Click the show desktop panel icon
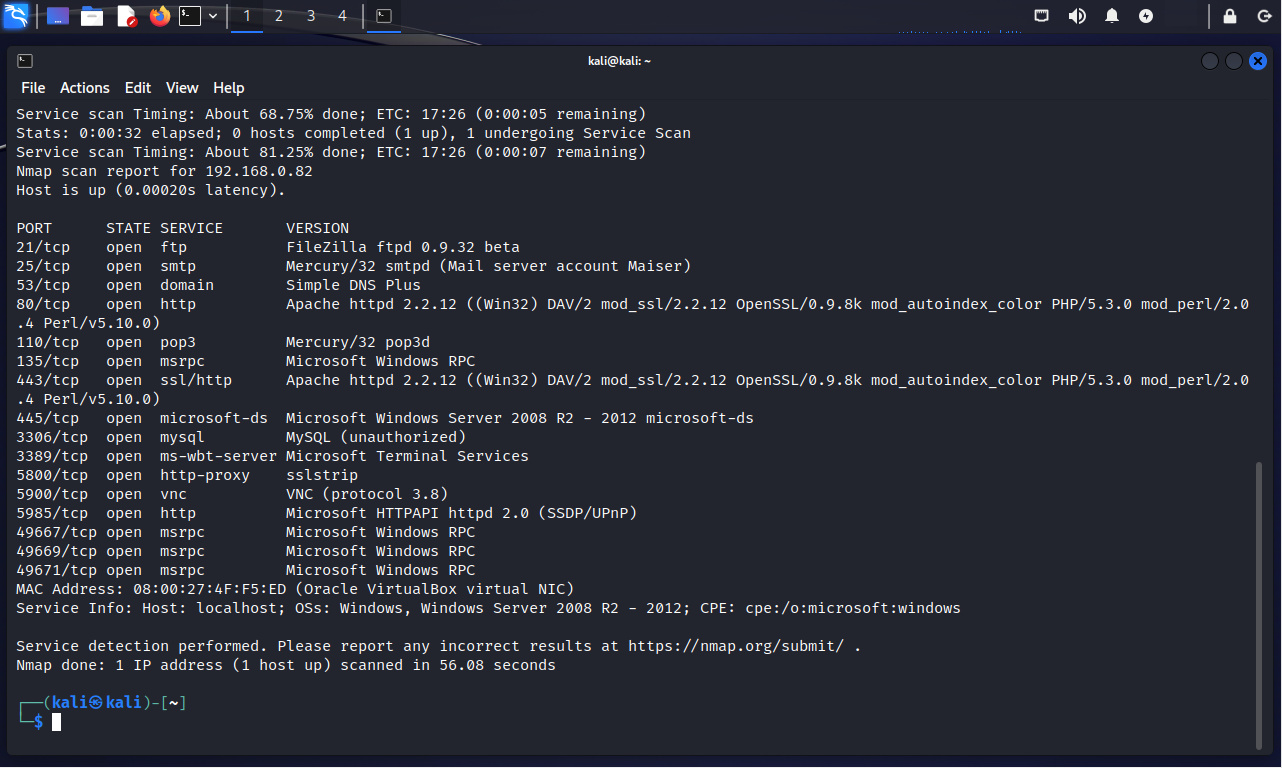The image size is (1282, 768). click(x=58, y=16)
